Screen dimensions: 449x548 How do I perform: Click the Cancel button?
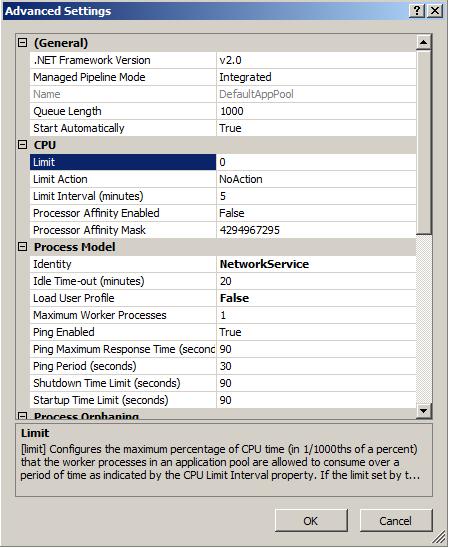coord(396,521)
